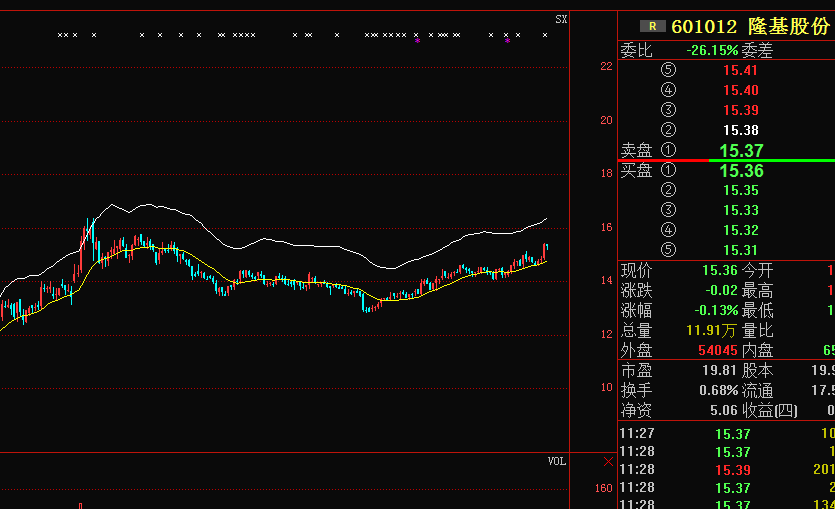Image resolution: width=835 pixels, height=509 pixels.
Task: Click the 换手 value 0.68%
Action: [719, 390]
